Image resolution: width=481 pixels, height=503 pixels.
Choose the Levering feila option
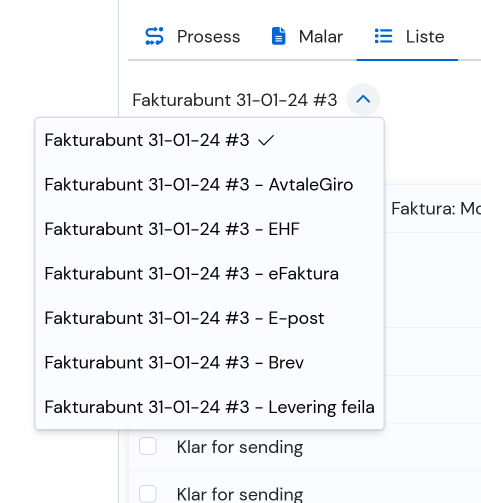point(209,407)
